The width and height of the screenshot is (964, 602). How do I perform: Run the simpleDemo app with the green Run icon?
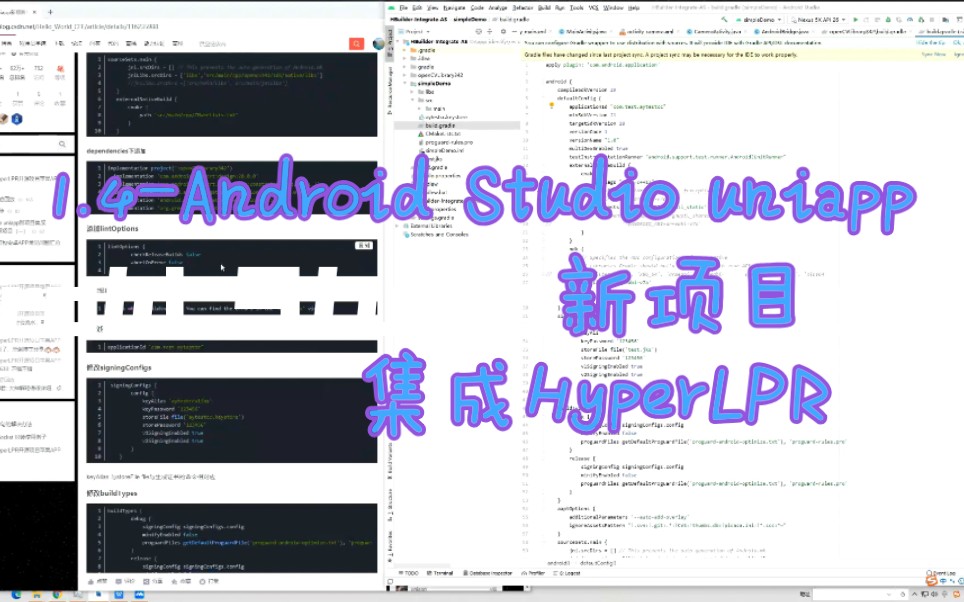click(x=856, y=19)
